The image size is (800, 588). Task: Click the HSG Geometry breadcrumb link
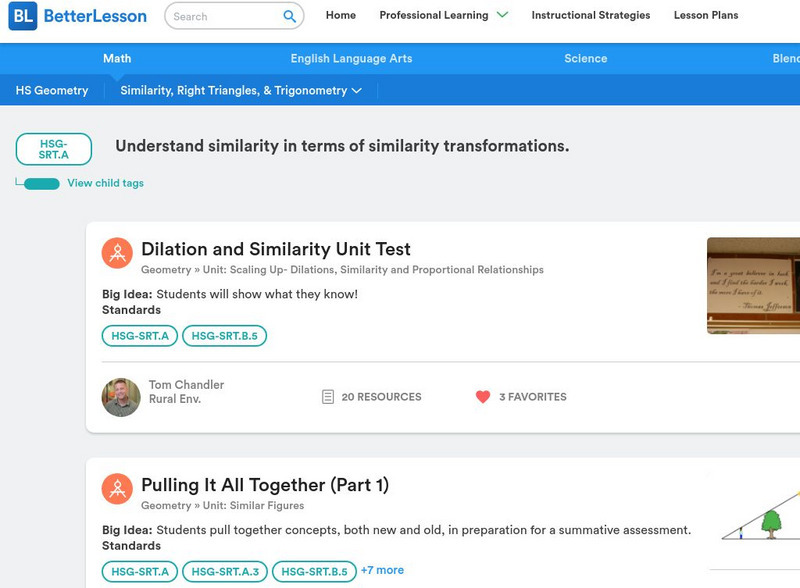pos(52,90)
